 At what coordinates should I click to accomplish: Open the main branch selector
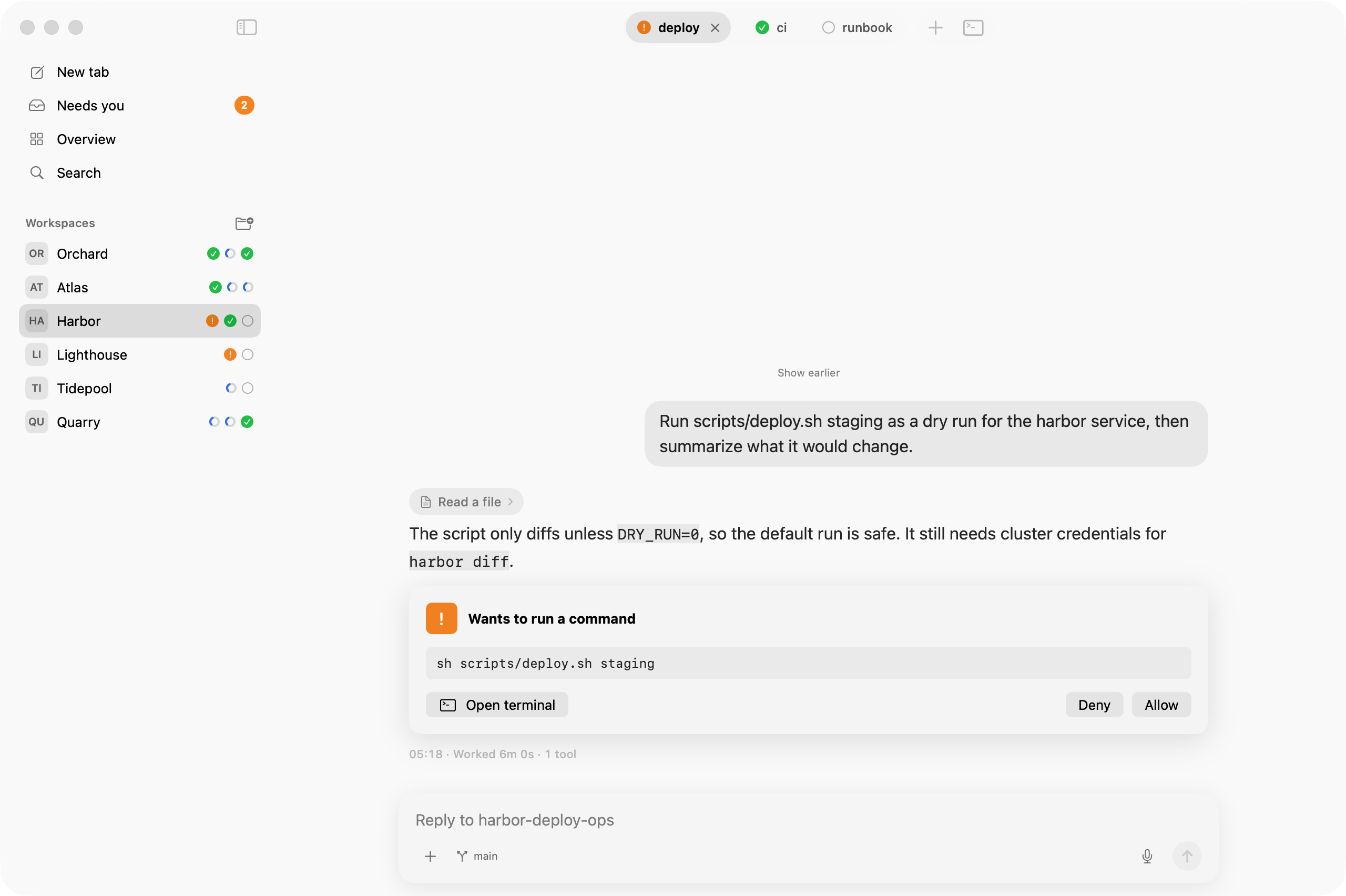click(477, 856)
